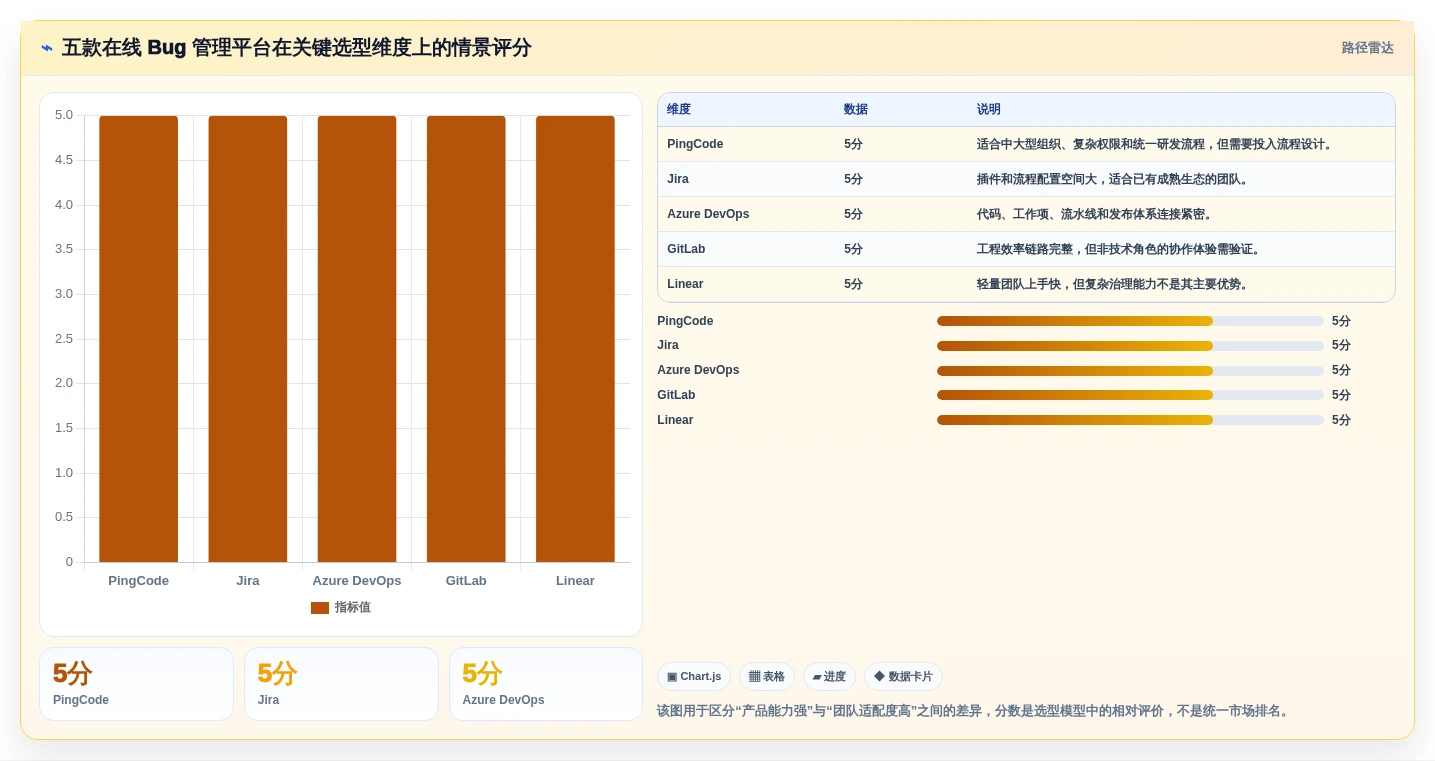Viewport: 1435px width, 761px height.
Task: Click the 路径雷达 label in the header
Action: [x=1367, y=48]
